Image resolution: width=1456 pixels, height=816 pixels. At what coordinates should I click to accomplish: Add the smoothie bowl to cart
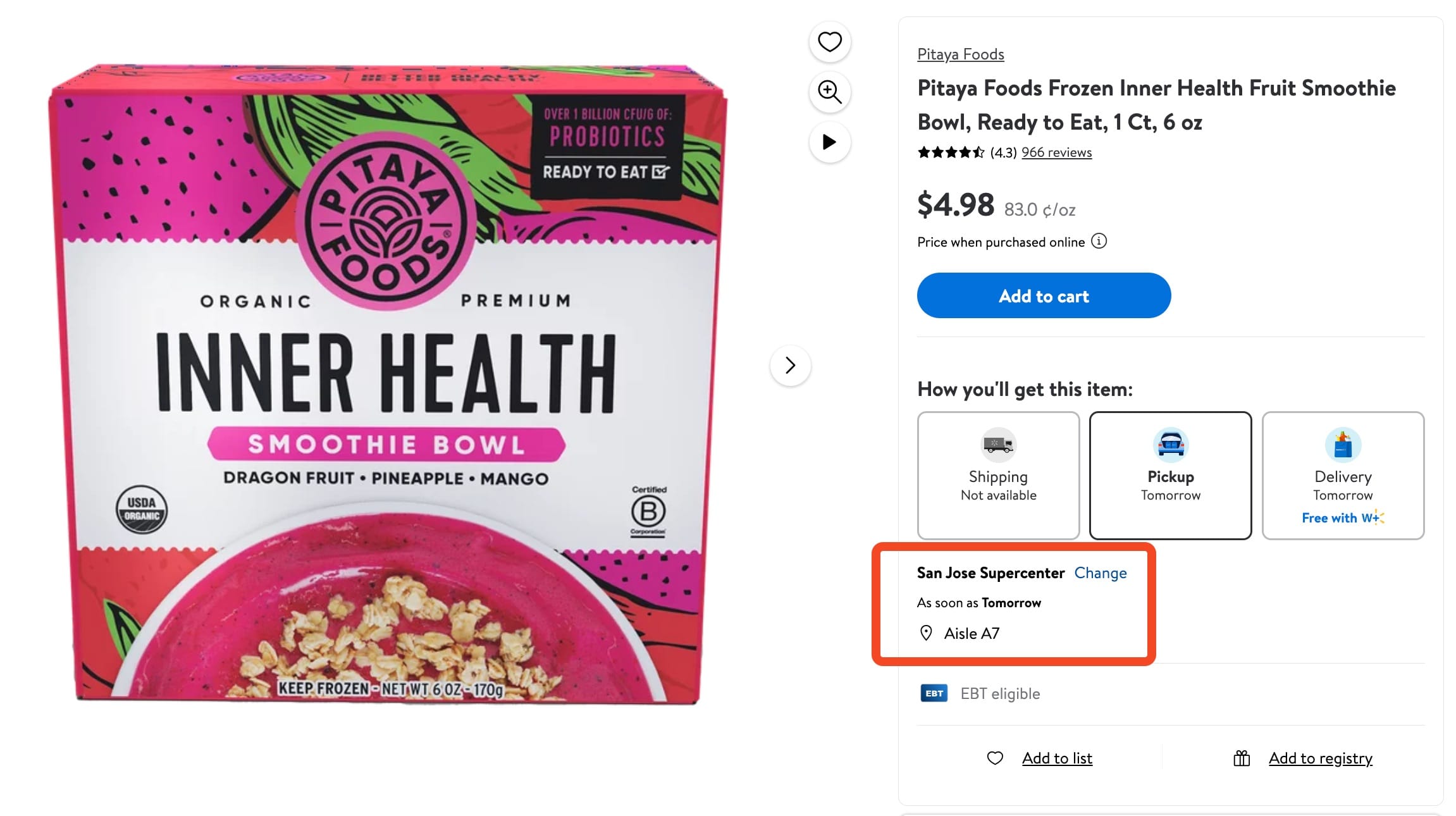[x=1044, y=295]
